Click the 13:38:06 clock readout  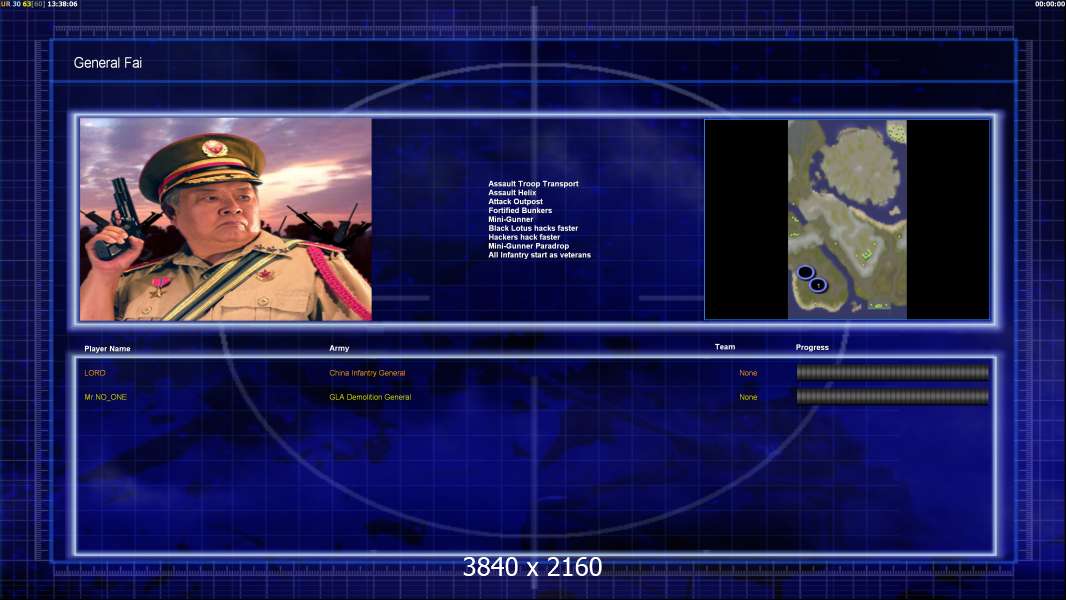point(62,4)
